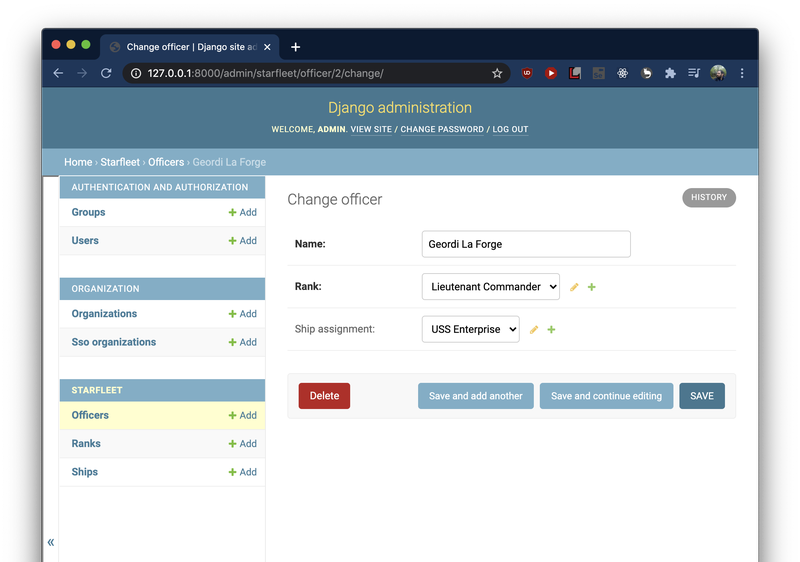The image size is (800, 562).
Task: Add a new Rank from sidebar
Action: tap(243, 444)
